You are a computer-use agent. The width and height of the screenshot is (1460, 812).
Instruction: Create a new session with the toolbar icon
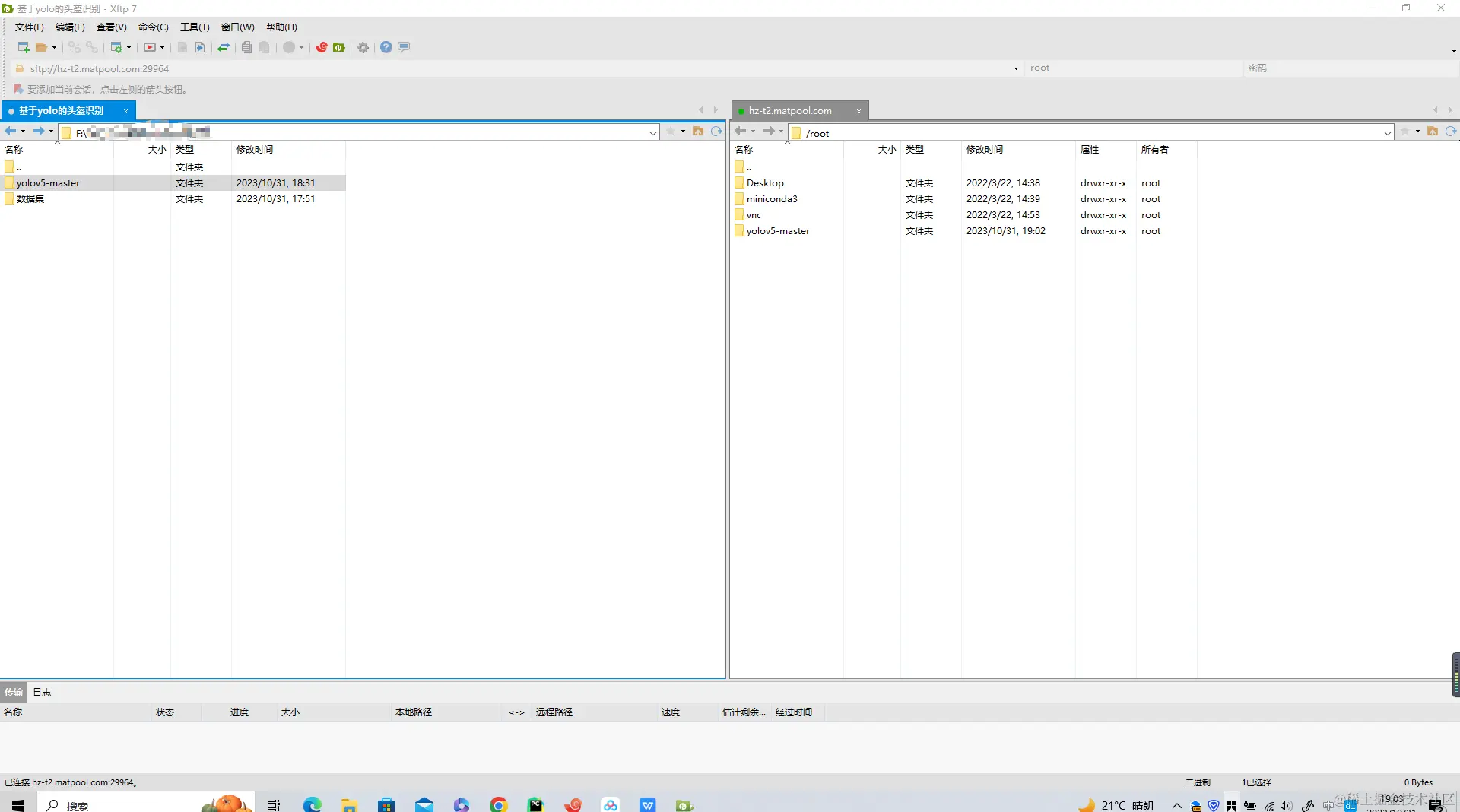[24, 47]
